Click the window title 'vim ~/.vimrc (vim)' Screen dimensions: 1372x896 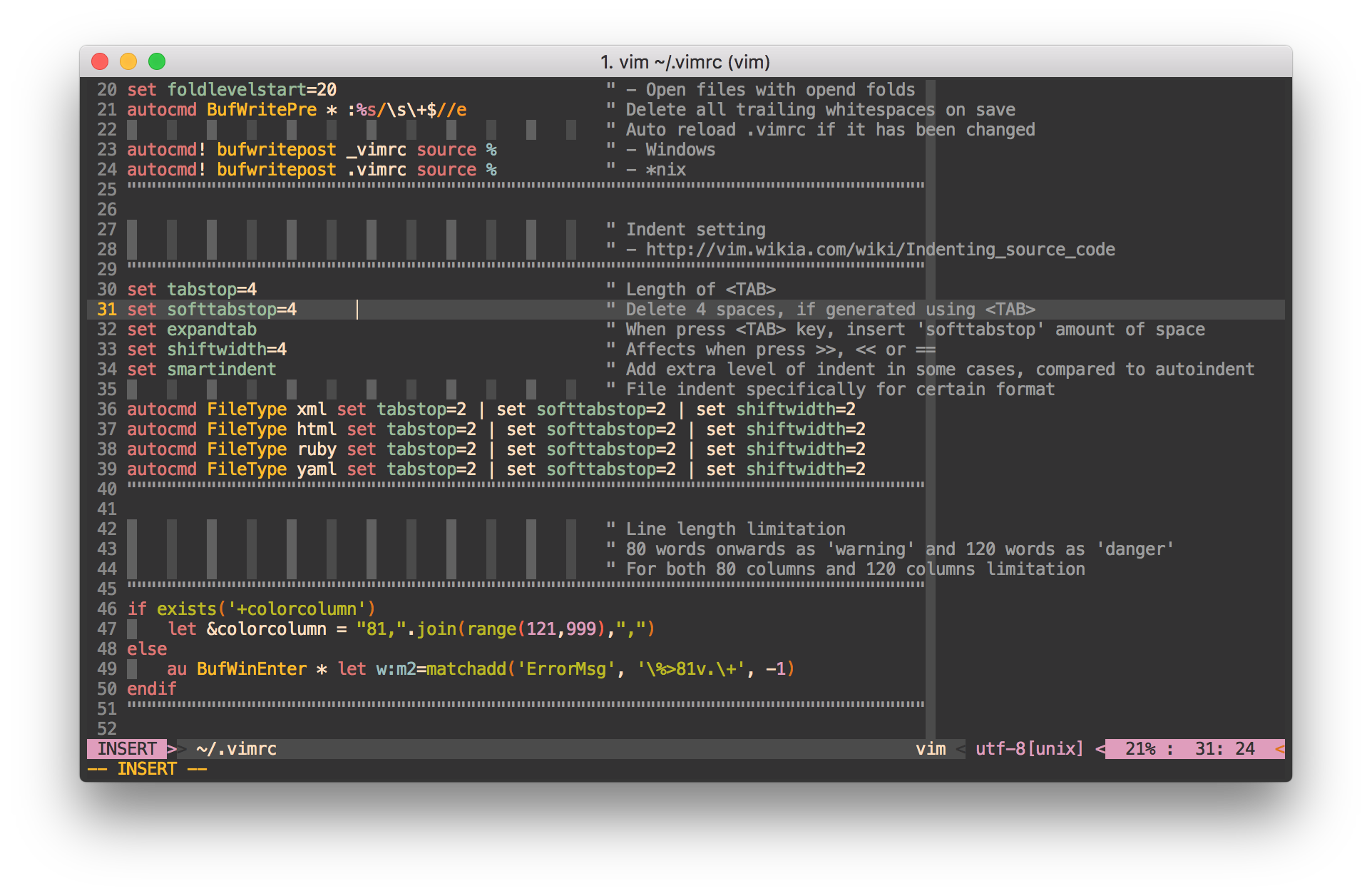tap(685, 62)
